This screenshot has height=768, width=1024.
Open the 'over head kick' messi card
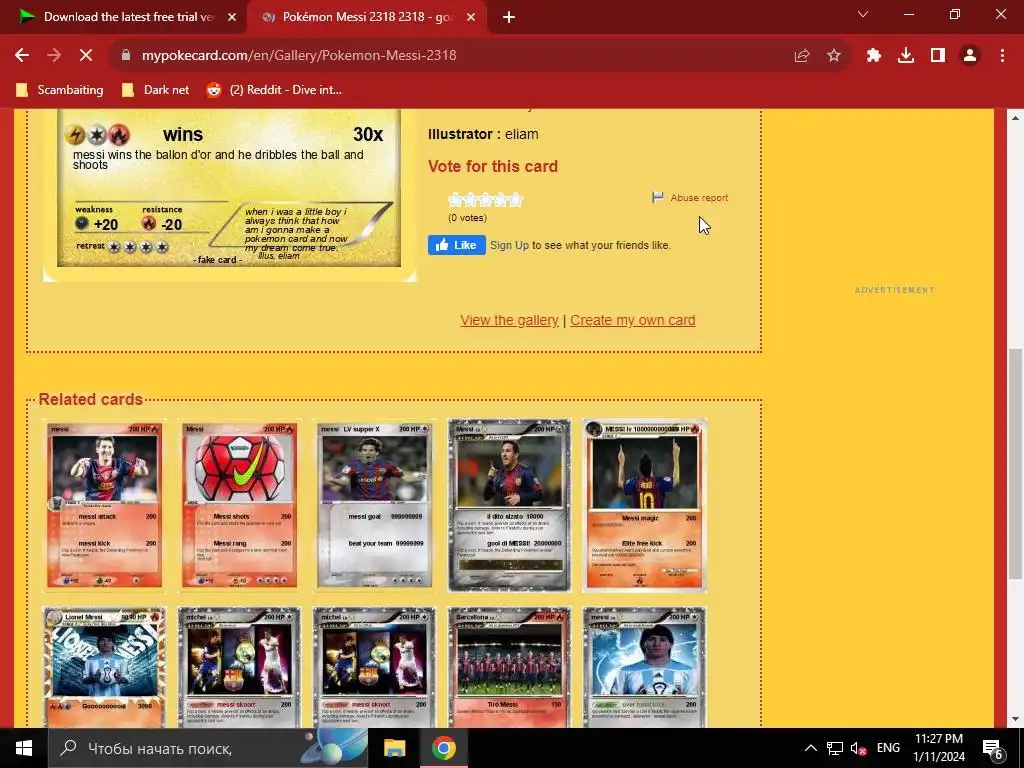coord(645,667)
